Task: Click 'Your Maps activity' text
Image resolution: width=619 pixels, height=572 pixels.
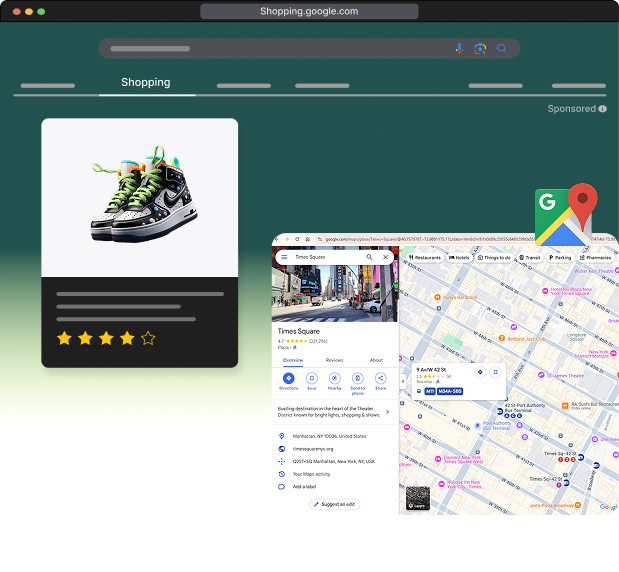Action: point(311,474)
